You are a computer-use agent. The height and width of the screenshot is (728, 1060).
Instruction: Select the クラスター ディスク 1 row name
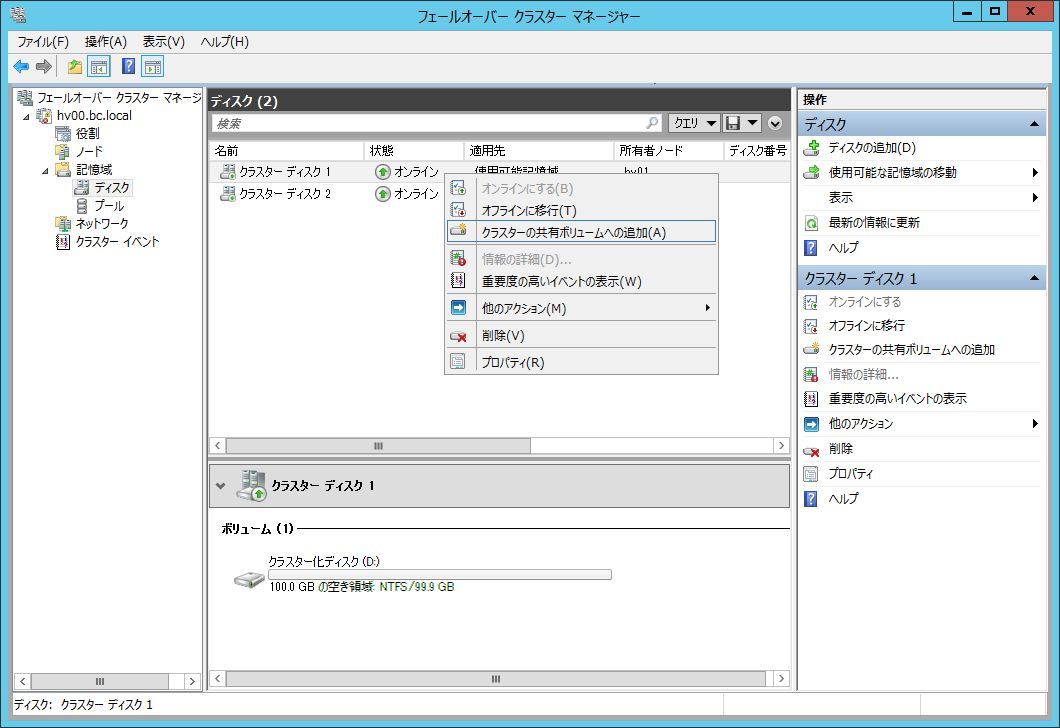click(285, 172)
